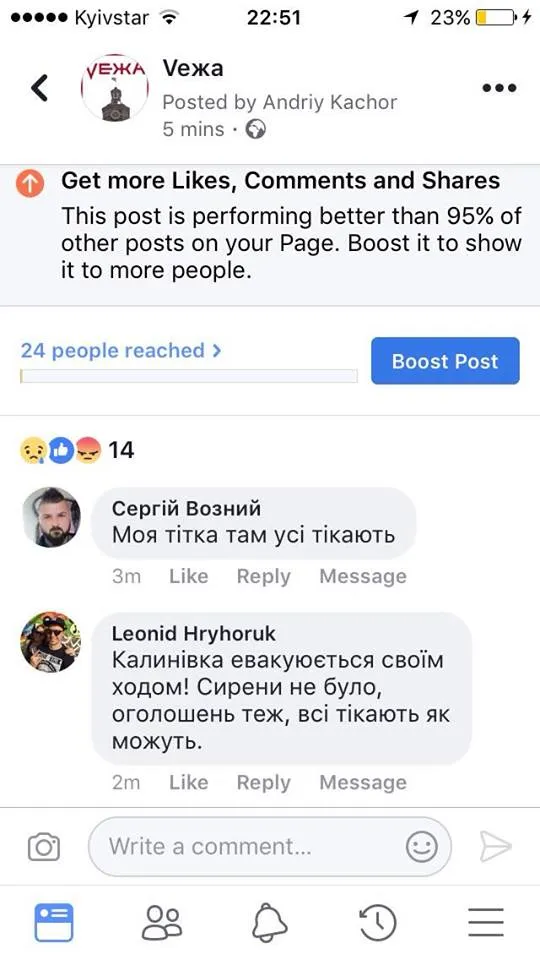The image size is (540, 960).
Task: Click the Boost Post button
Action: point(445,361)
